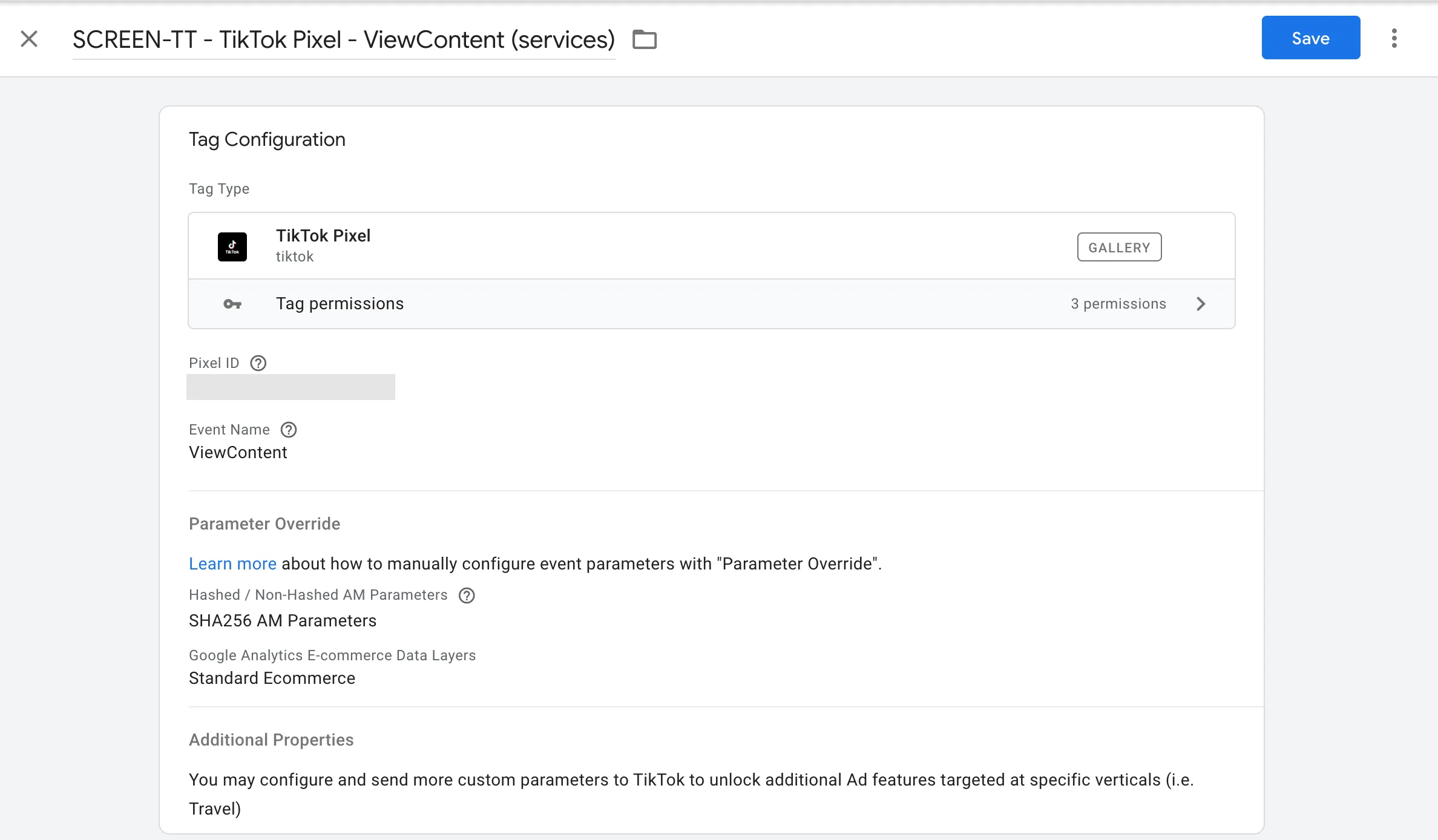Image resolution: width=1438 pixels, height=840 pixels.
Task: Expand Tag permissions chevron arrow
Action: tap(1201, 304)
